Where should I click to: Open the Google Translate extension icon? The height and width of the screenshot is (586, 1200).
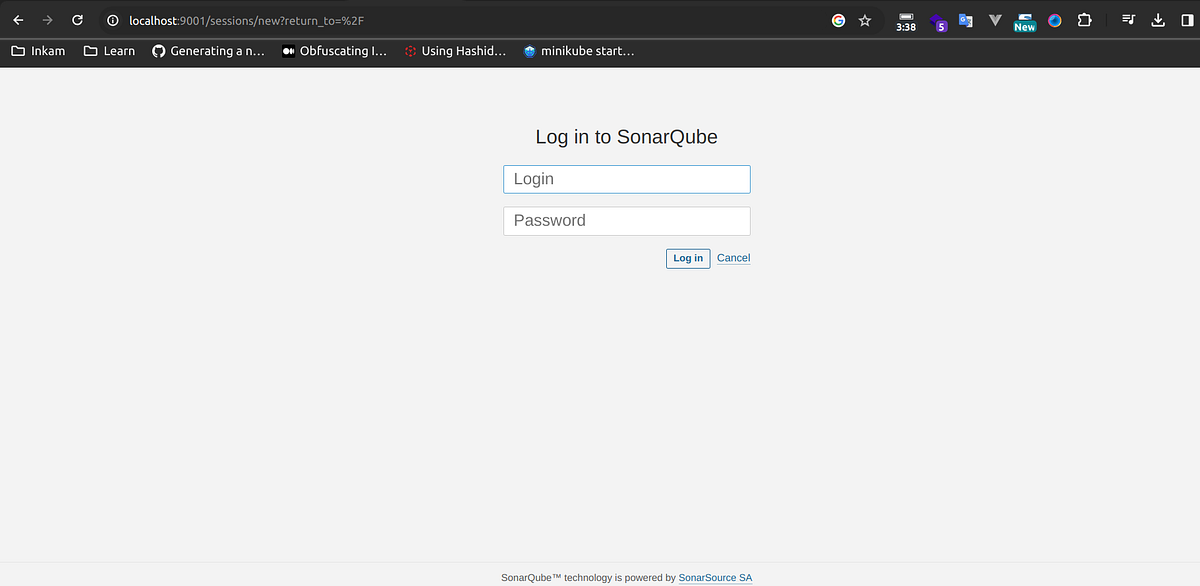click(x=965, y=20)
